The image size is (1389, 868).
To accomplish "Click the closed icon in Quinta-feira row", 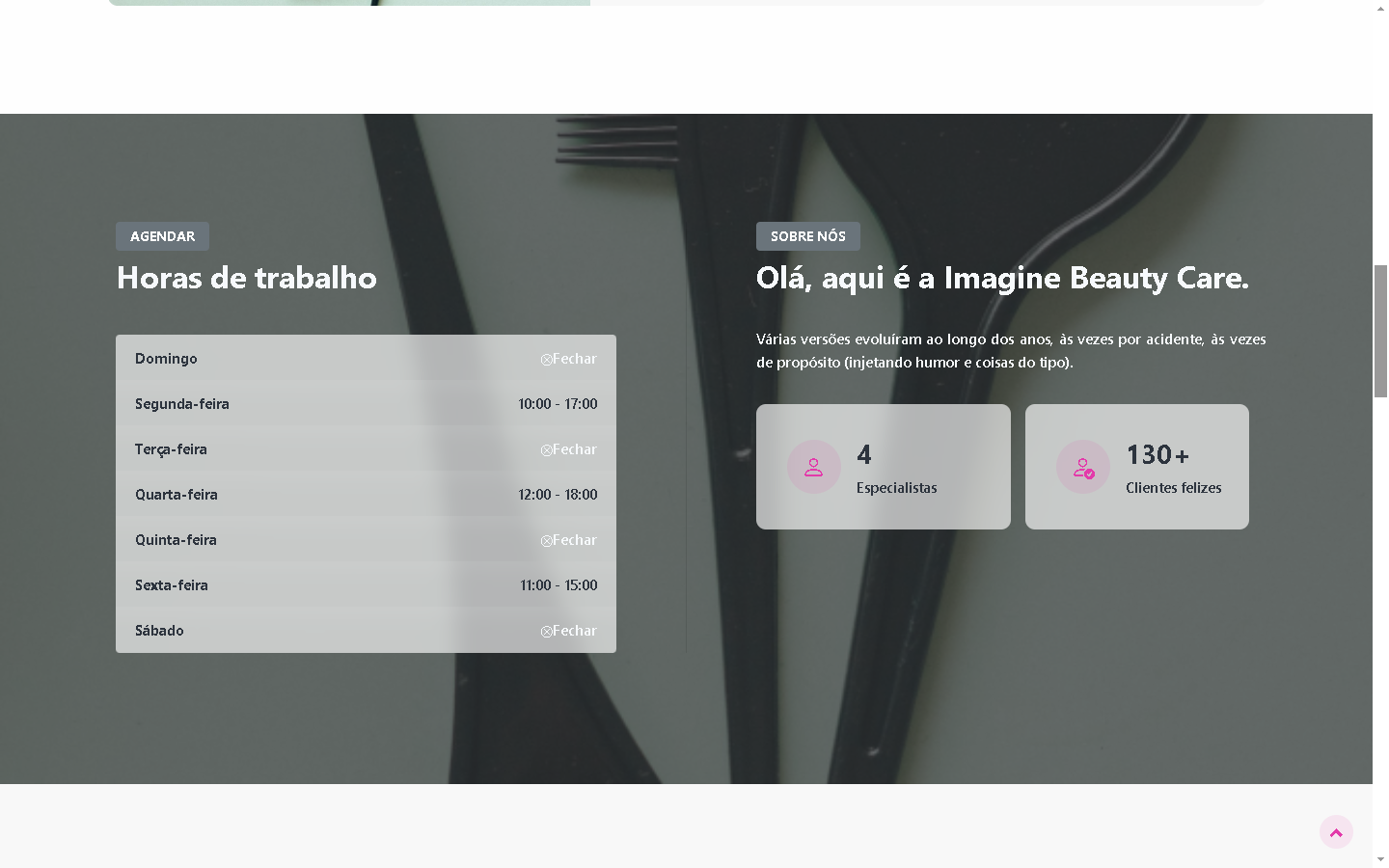I will pyautogui.click(x=547, y=541).
